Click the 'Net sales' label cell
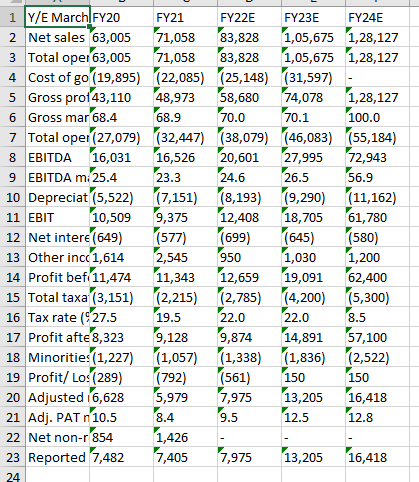 click(x=57, y=37)
